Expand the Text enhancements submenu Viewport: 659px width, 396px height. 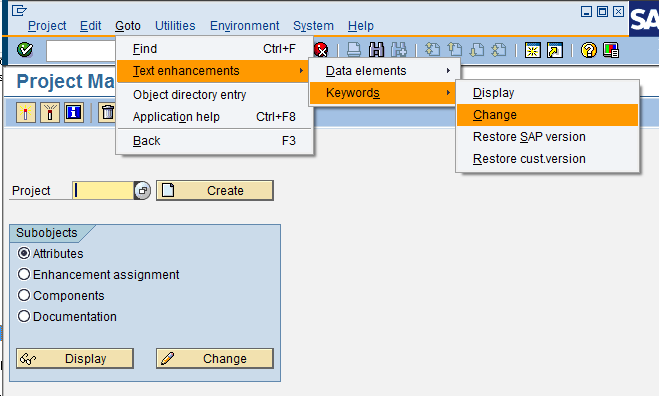tap(213, 71)
